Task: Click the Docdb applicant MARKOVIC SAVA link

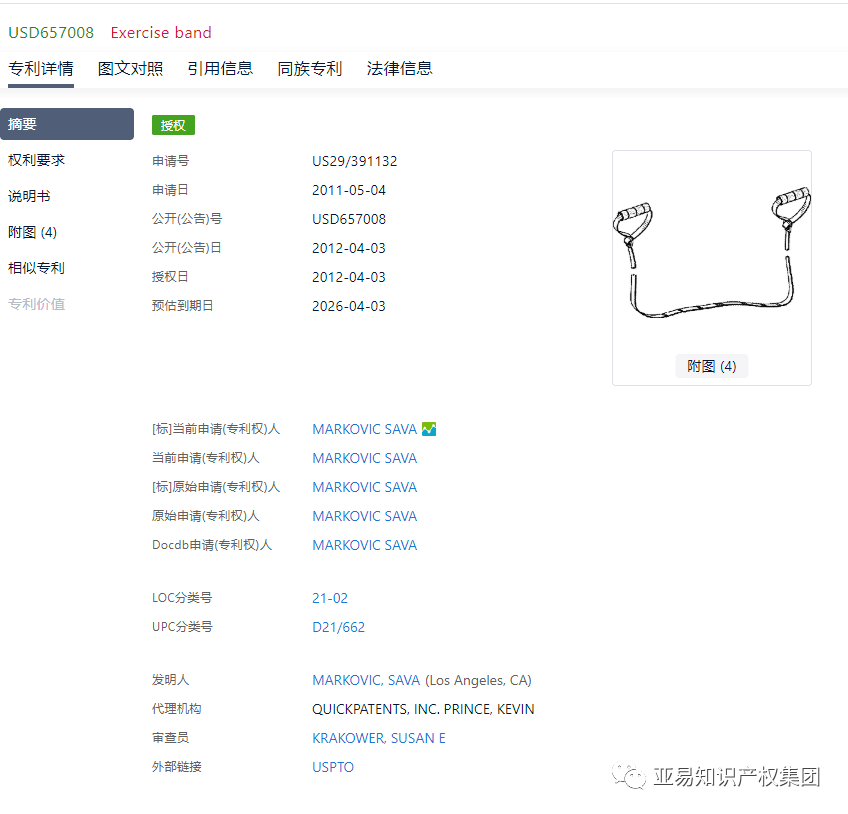Action: [x=365, y=545]
